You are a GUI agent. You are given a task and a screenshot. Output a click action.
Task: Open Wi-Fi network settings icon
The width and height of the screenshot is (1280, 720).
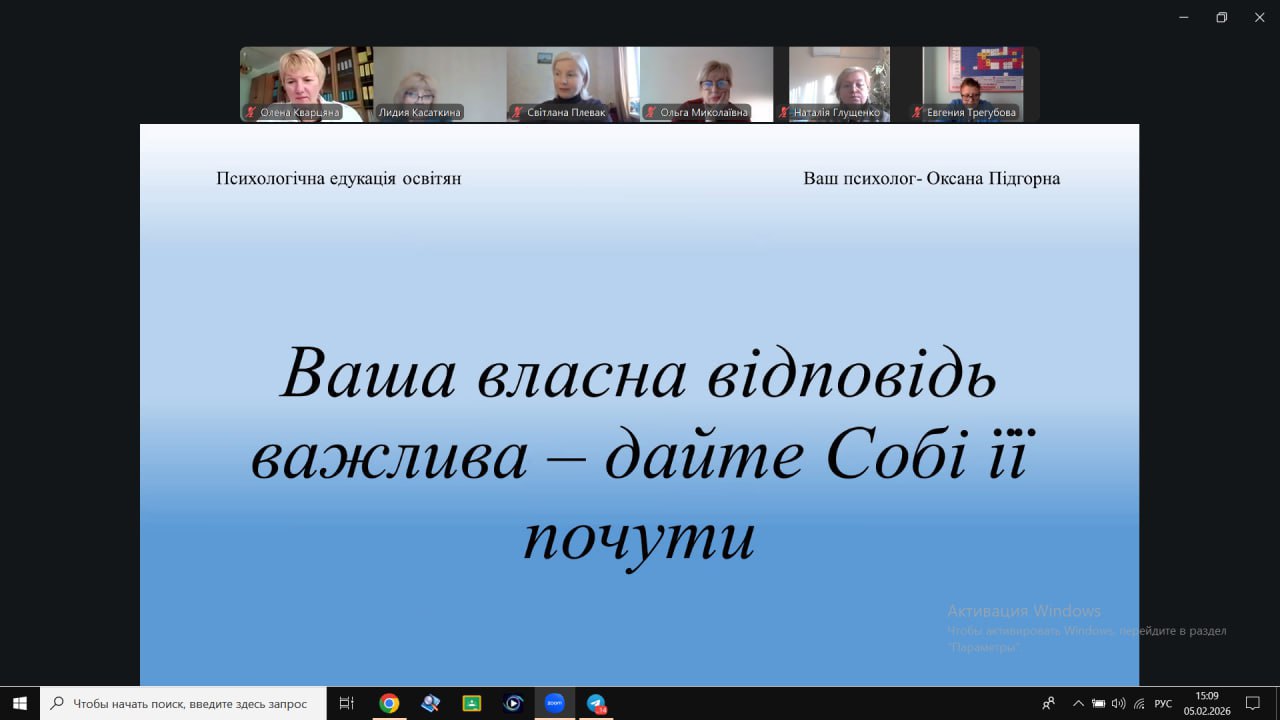click(x=1139, y=703)
